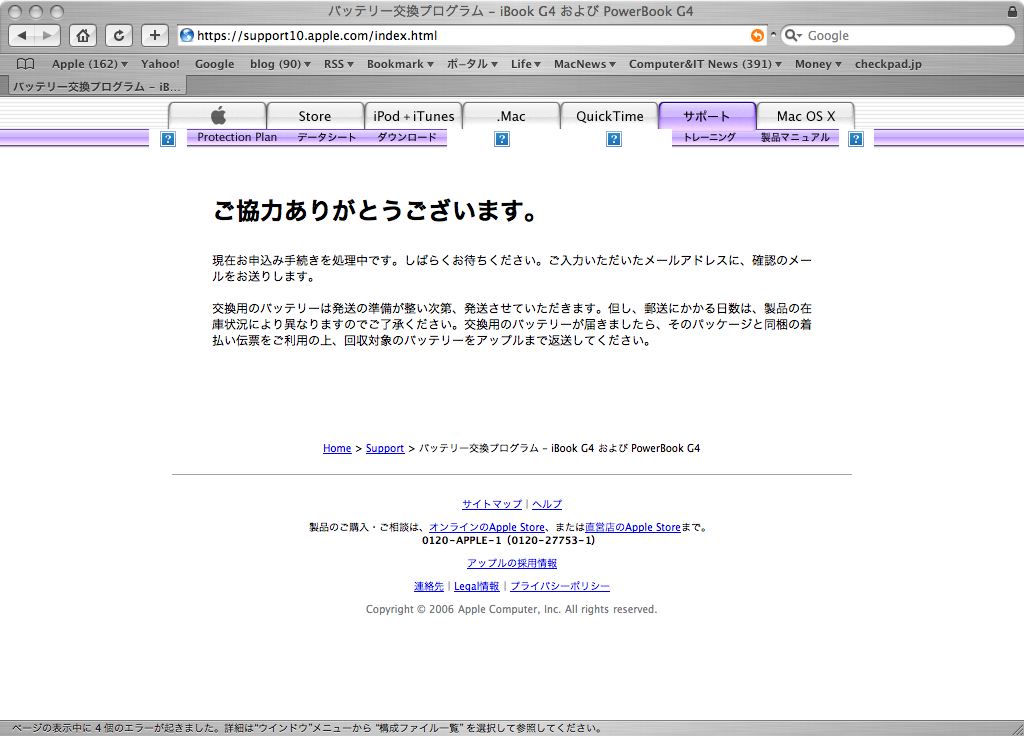
Task: Go back with the Back arrow button
Action: (22, 35)
